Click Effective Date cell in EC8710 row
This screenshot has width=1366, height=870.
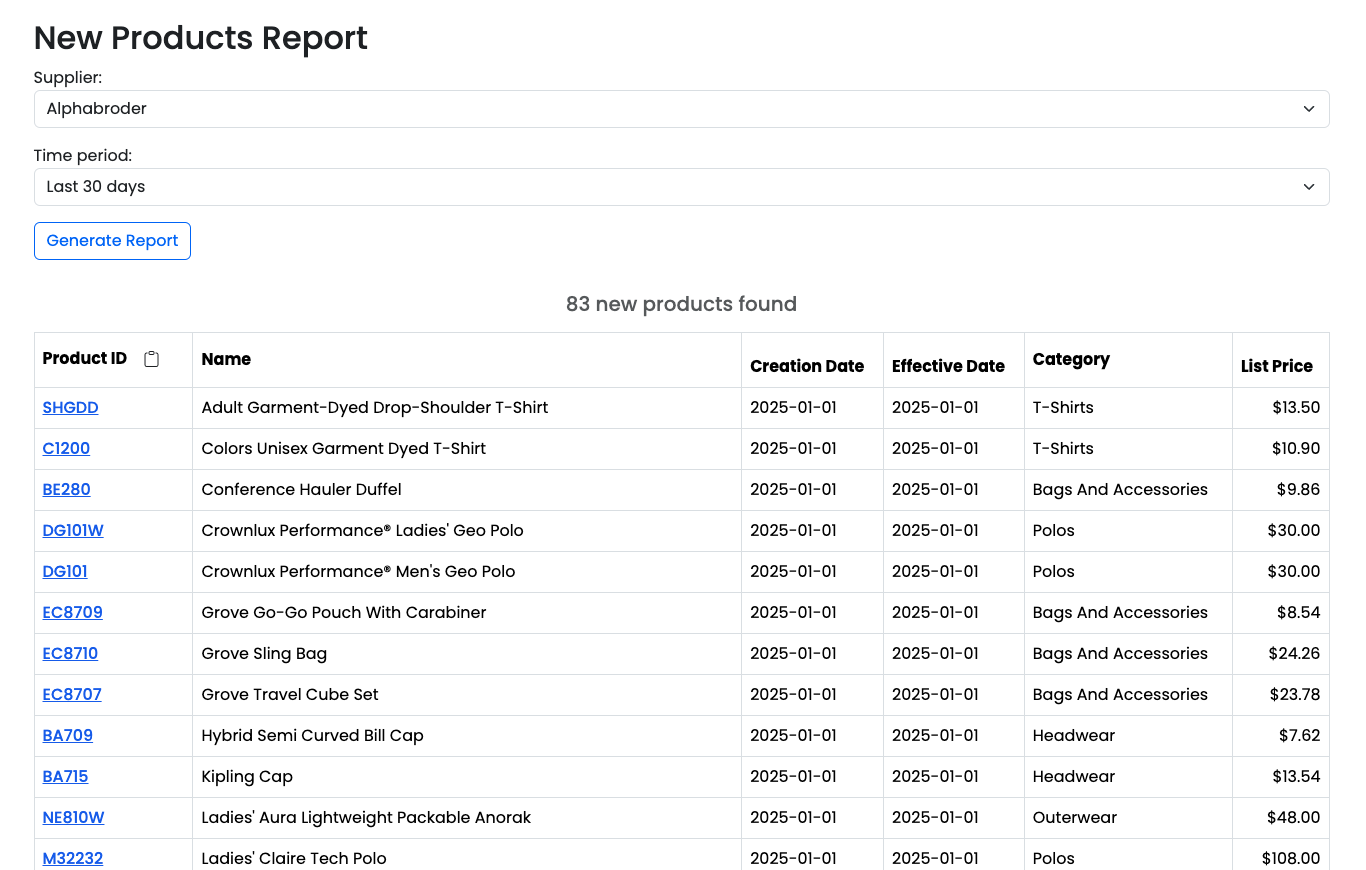pyautogui.click(x=954, y=654)
